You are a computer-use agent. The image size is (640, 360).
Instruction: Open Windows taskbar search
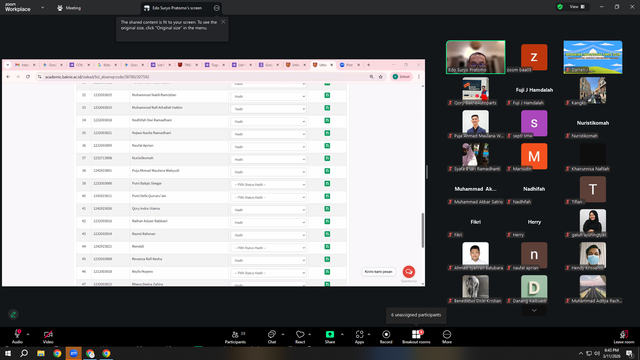[x=24, y=353]
